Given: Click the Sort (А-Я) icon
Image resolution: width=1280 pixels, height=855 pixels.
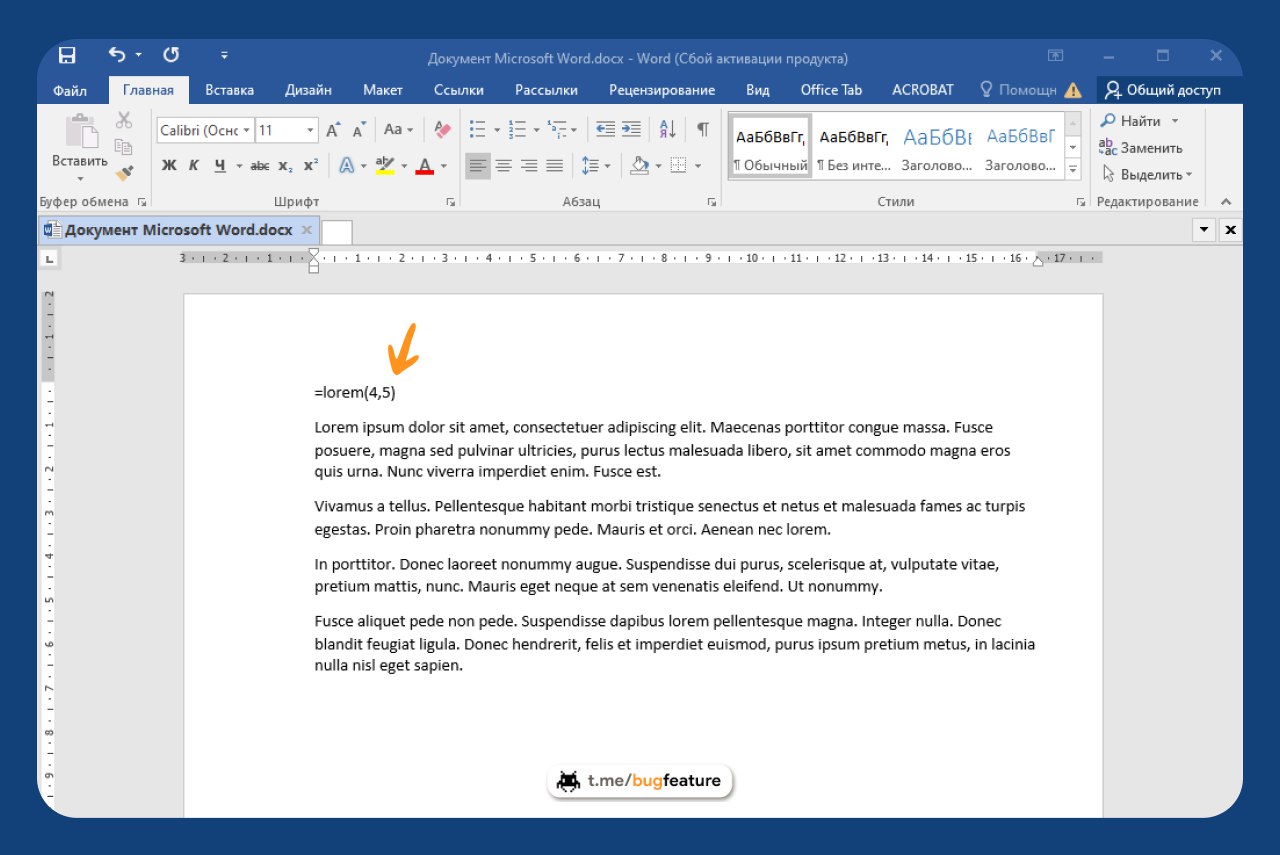Looking at the screenshot, I should 668,130.
